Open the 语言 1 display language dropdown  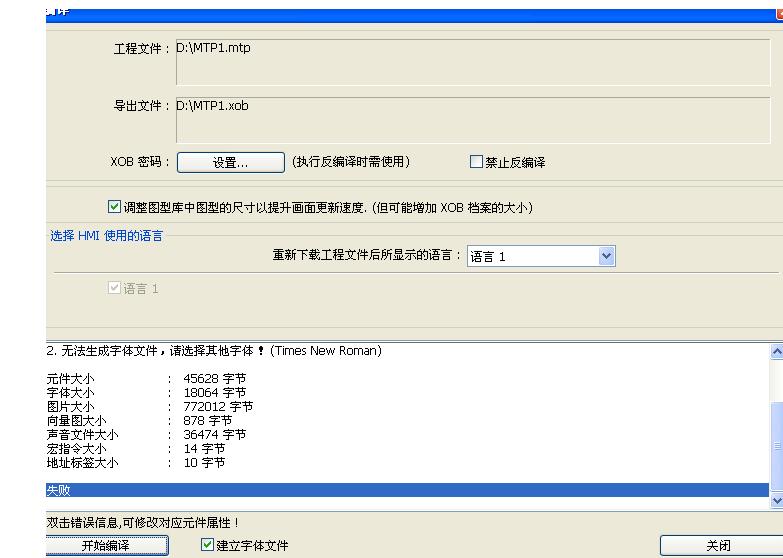(x=606, y=256)
